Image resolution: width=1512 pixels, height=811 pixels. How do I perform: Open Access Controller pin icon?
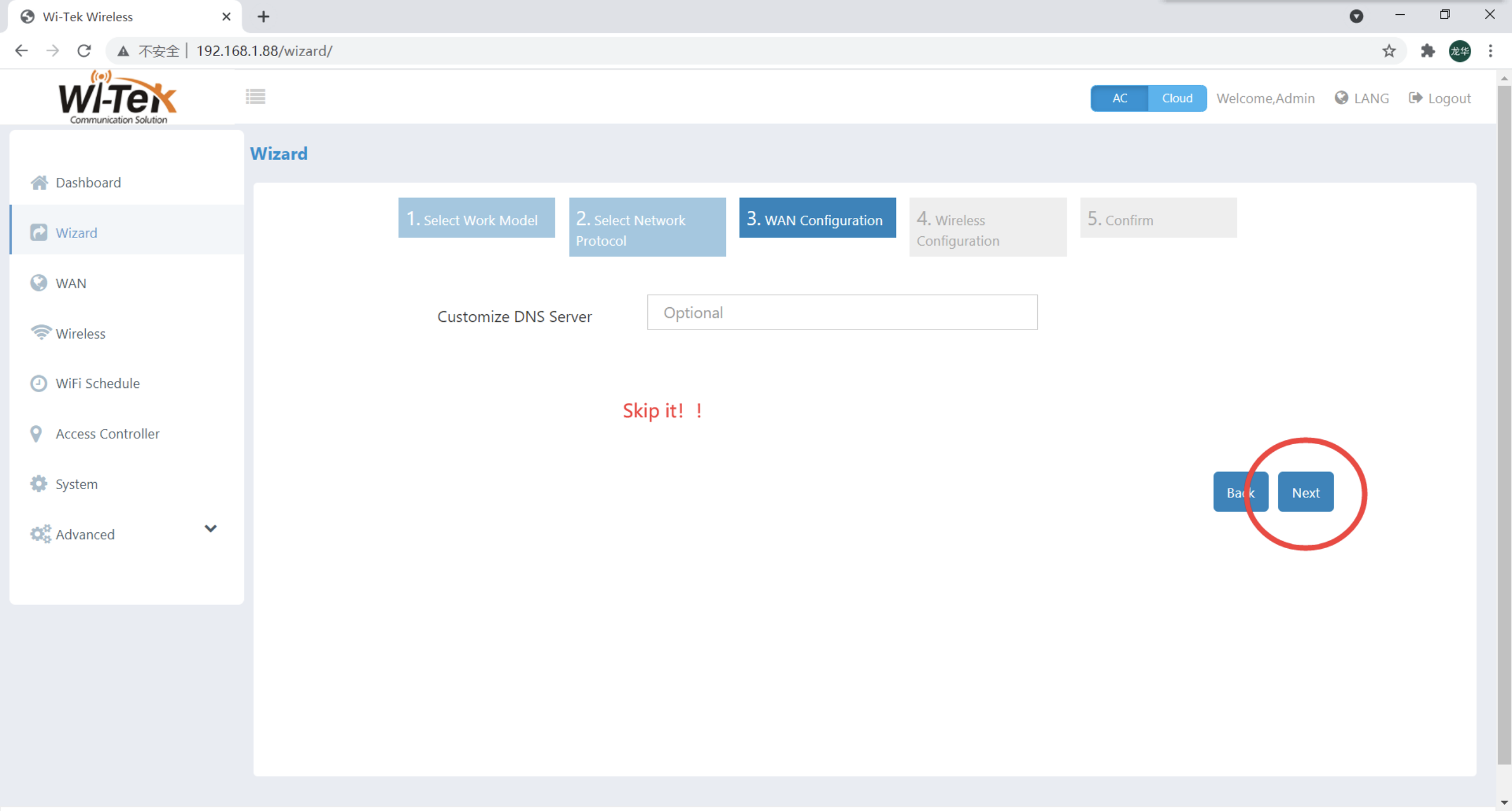[36, 434]
